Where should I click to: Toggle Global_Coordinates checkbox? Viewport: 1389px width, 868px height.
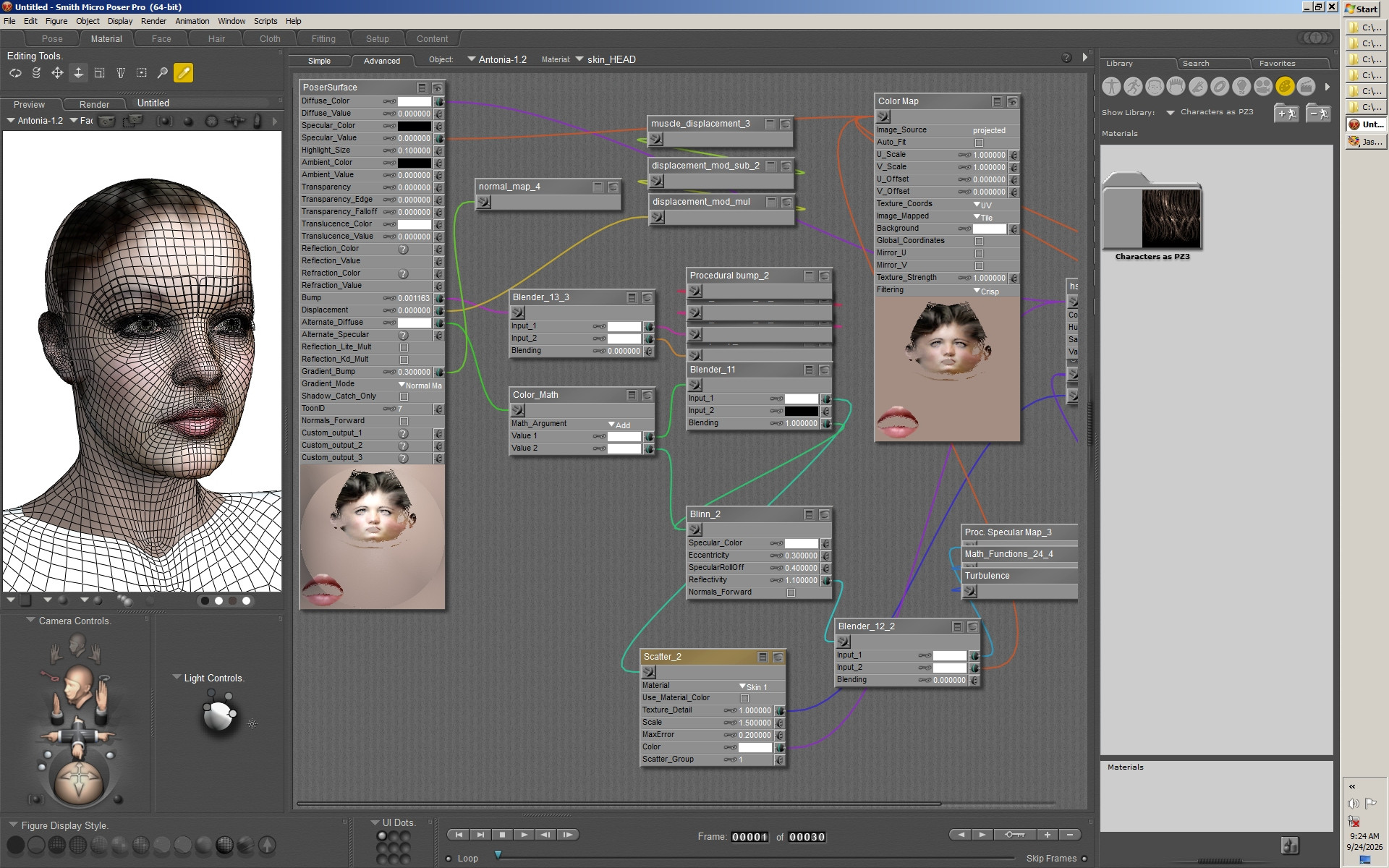[979, 241]
